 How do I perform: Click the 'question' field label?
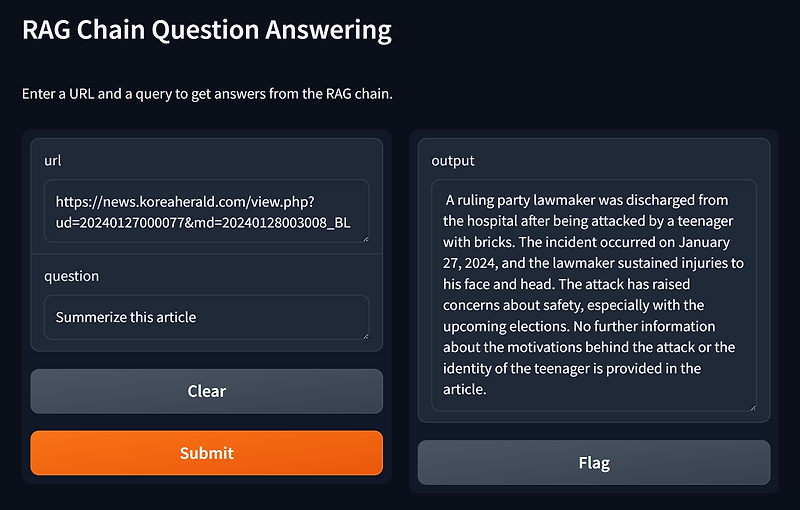click(71, 276)
